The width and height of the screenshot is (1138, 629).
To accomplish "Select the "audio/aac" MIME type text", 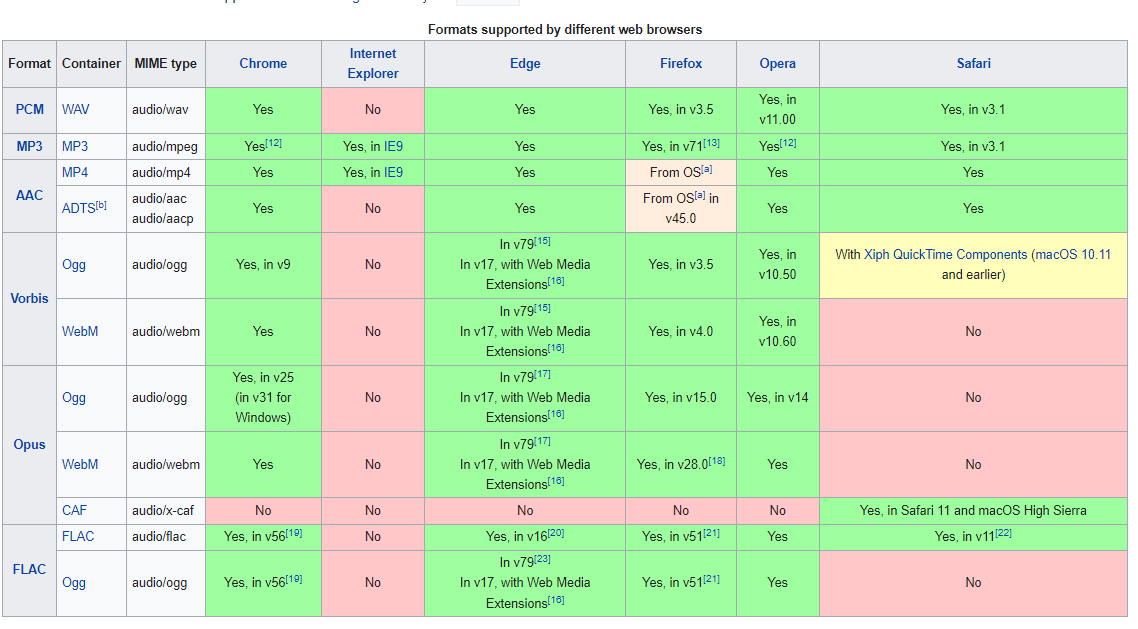I will (x=159, y=199).
